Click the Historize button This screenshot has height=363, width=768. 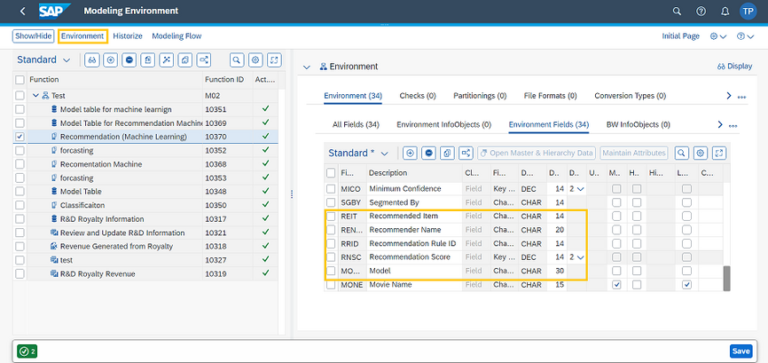coord(127,36)
